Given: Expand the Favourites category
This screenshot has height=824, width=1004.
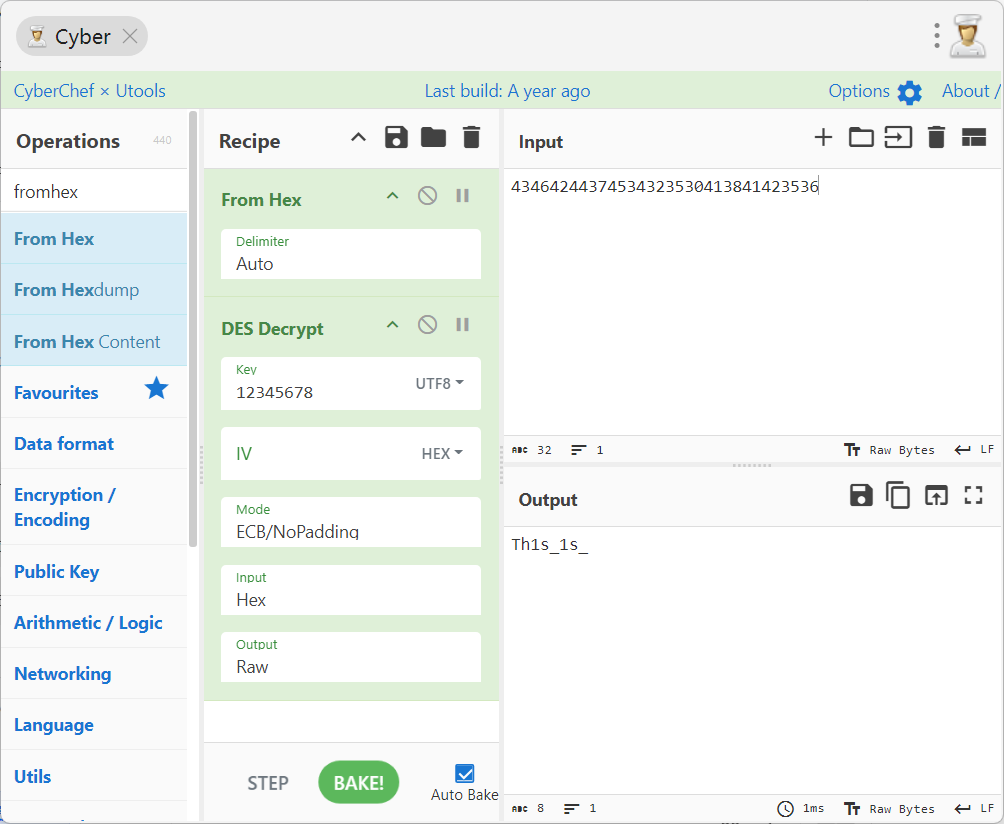Looking at the screenshot, I should click(94, 392).
